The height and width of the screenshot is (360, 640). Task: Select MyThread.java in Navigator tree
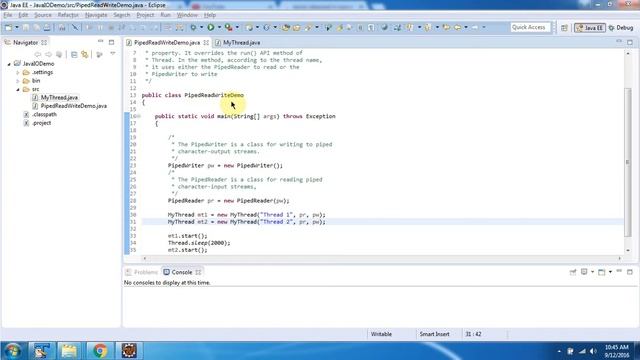tap(59, 98)
